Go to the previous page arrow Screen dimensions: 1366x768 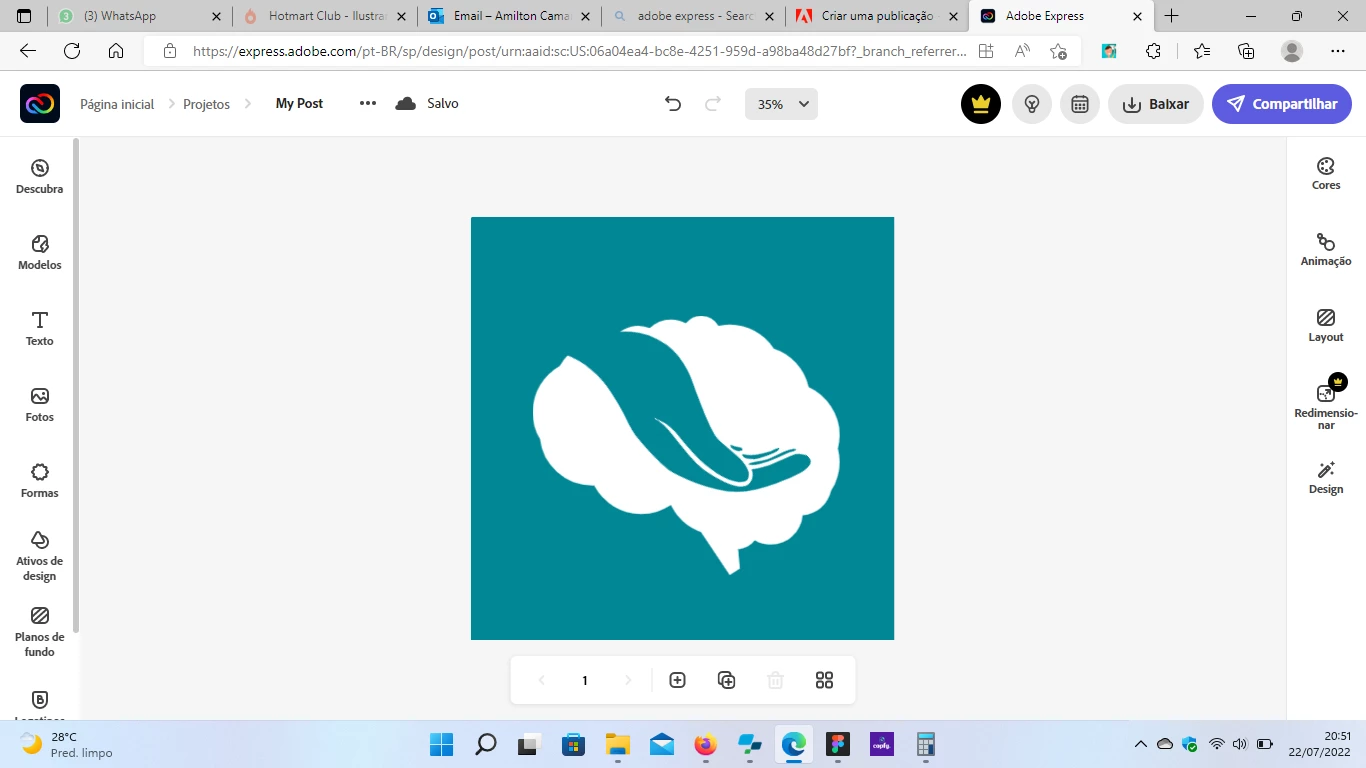point(542,680)
